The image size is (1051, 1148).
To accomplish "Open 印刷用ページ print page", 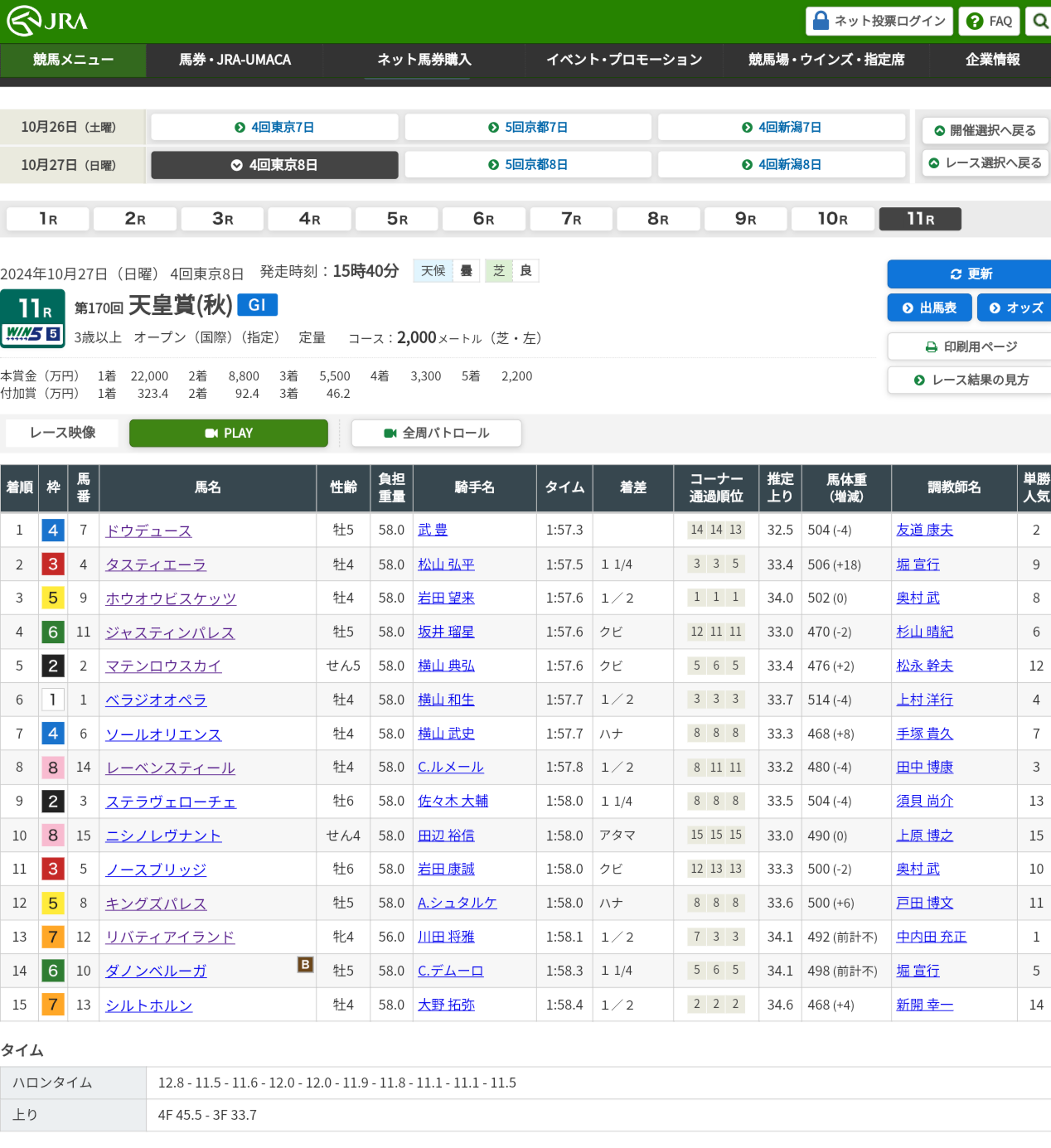I will [969, 346].
